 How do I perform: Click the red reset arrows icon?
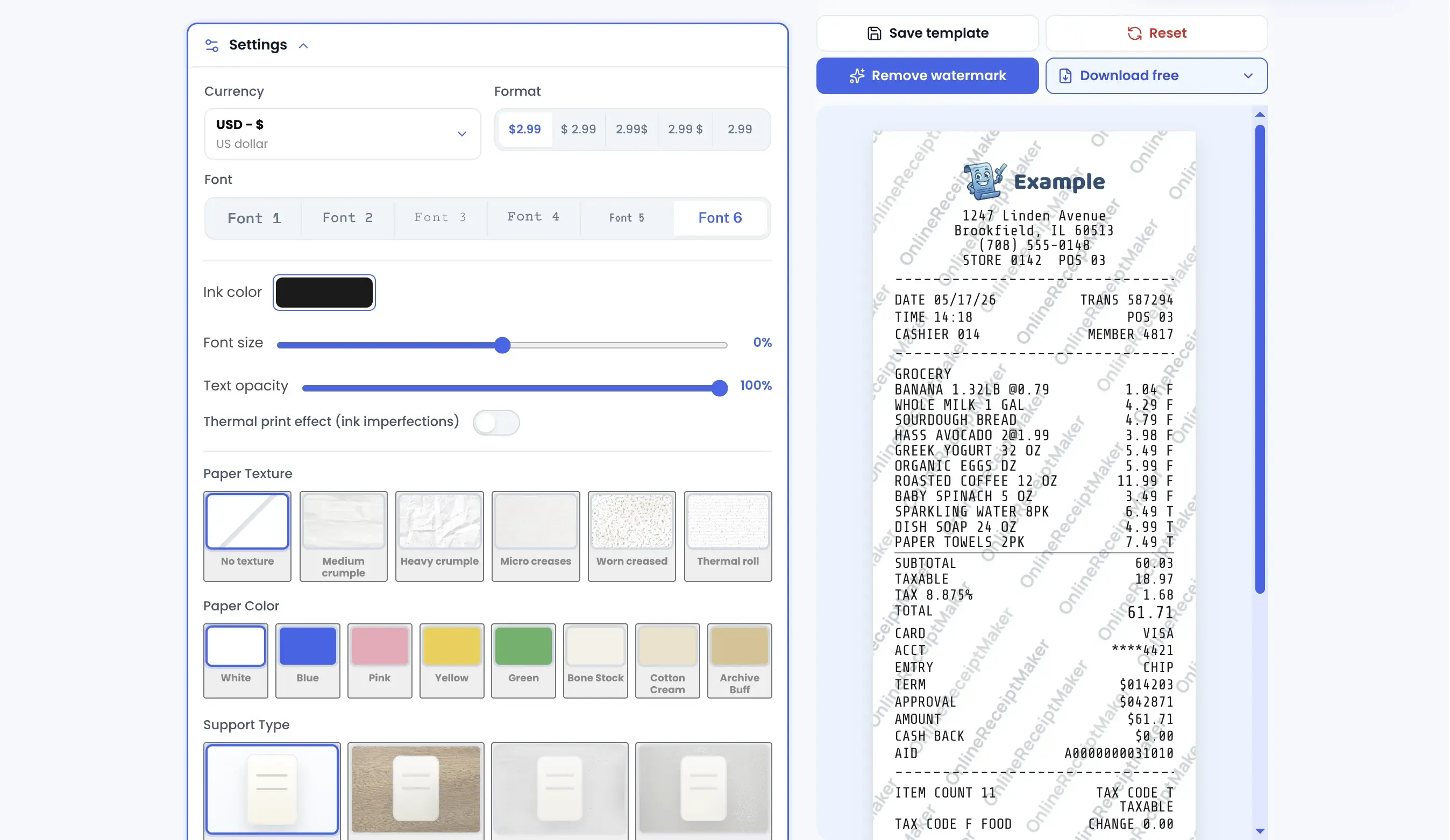point(1134,33)
